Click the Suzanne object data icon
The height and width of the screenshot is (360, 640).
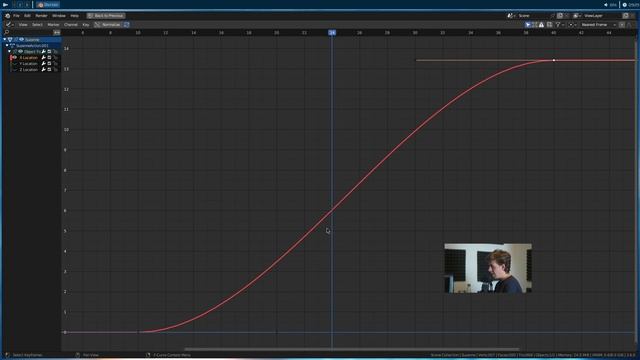[10, 40]
